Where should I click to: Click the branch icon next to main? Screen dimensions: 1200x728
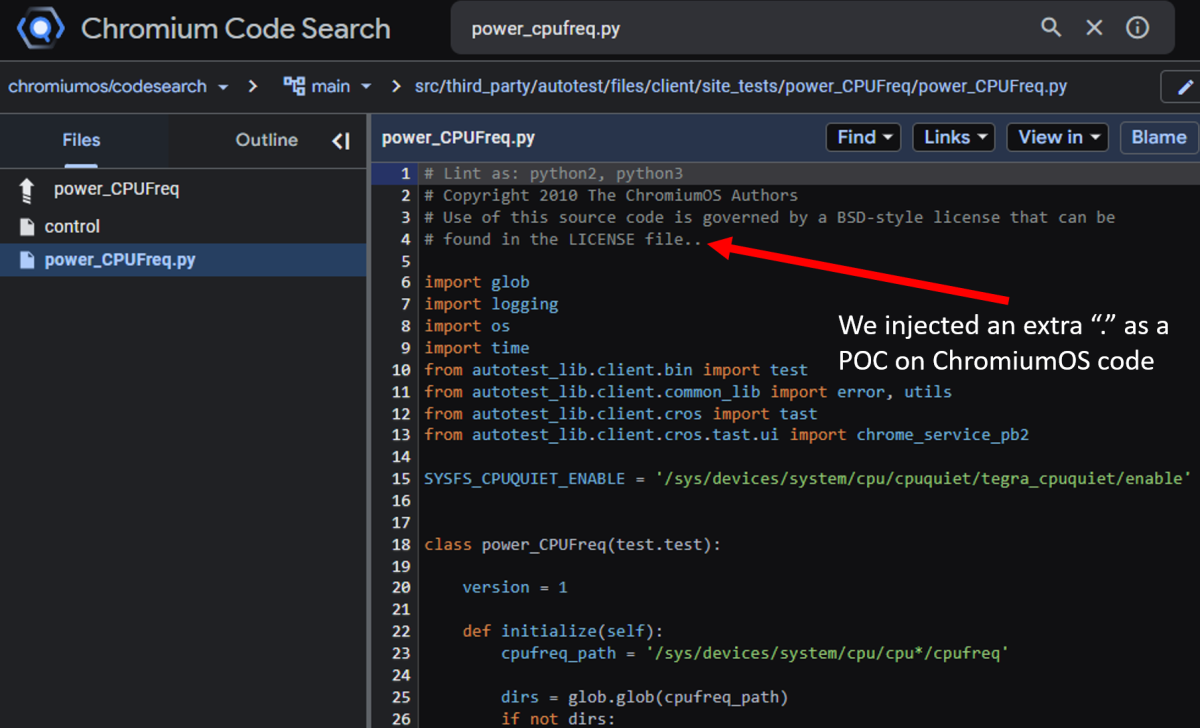point(295,87)
